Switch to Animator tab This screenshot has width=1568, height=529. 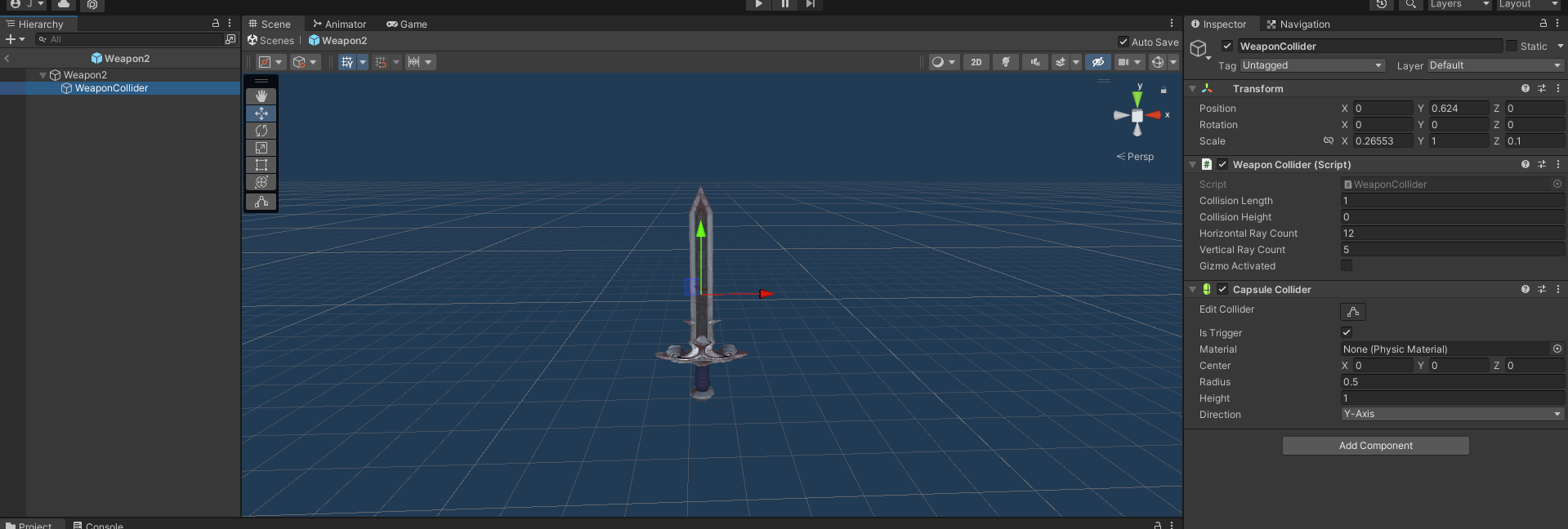tap(339, 24)
